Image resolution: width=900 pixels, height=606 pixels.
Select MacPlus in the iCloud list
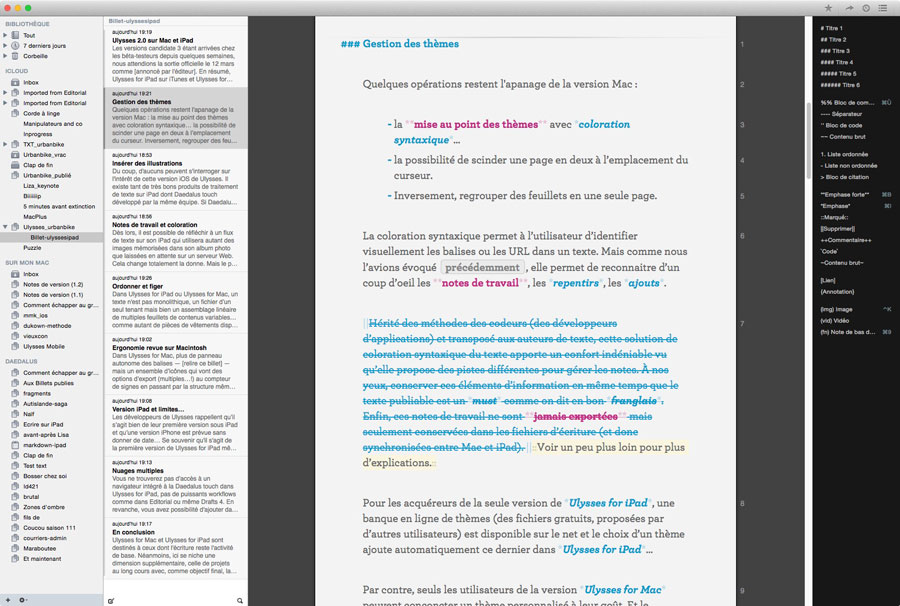tap(35, 217)
